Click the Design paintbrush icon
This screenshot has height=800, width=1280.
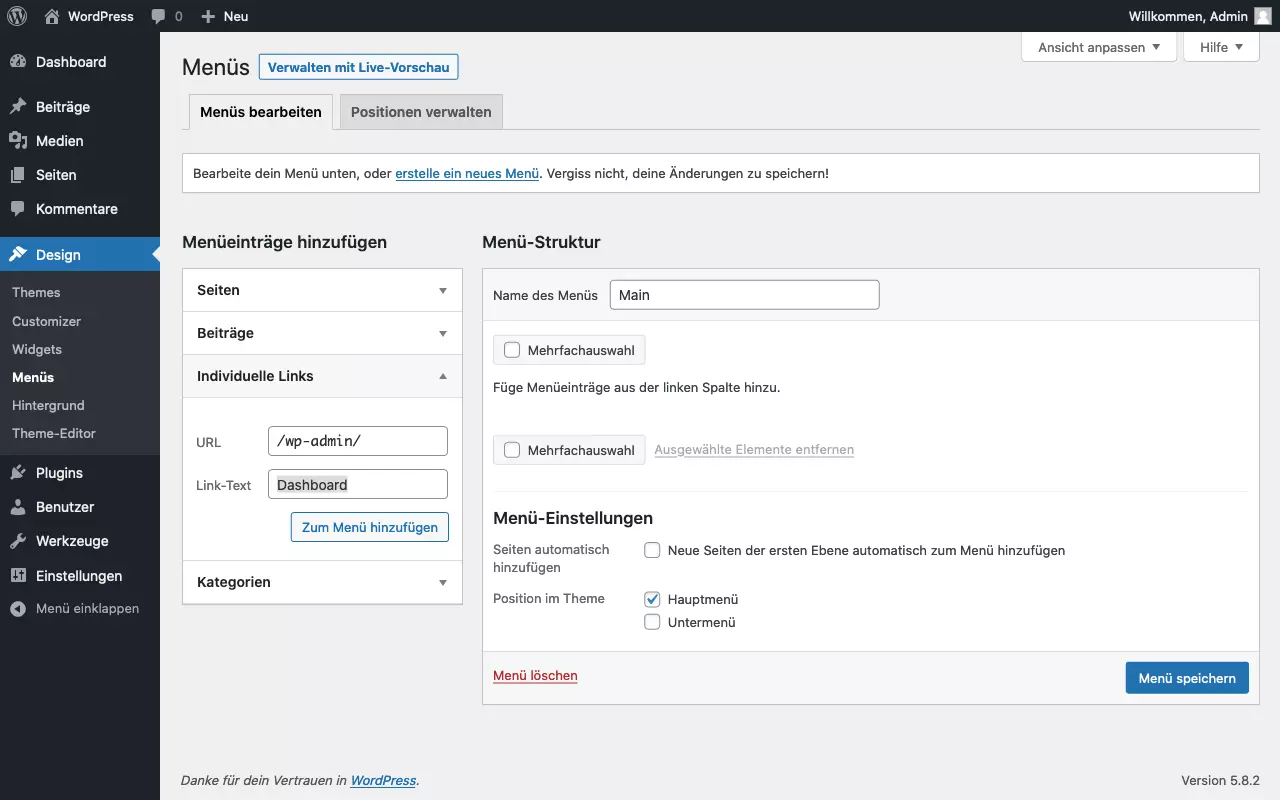[18, 255]
